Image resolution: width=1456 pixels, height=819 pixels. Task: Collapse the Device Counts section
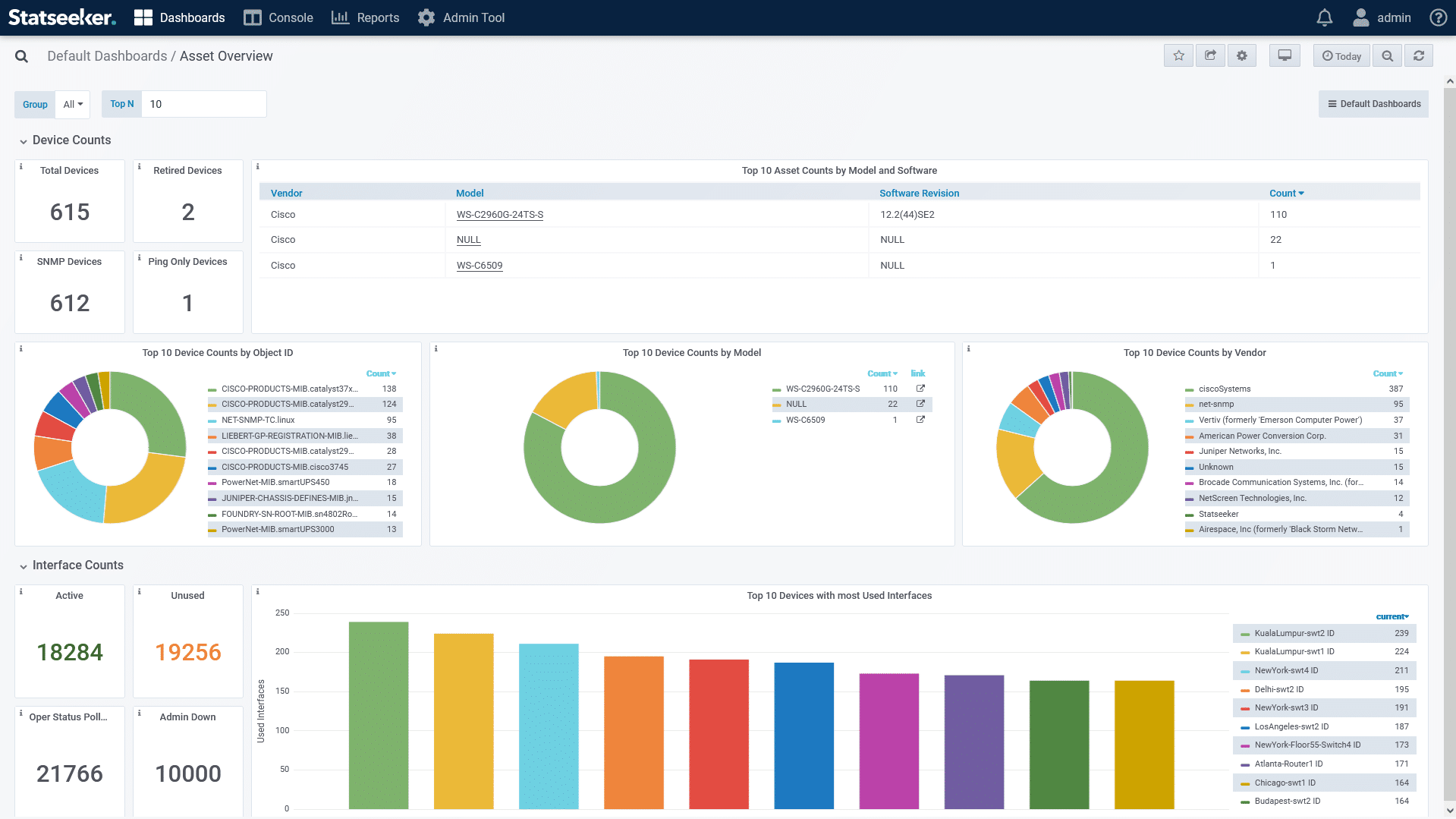coord(64,140)
